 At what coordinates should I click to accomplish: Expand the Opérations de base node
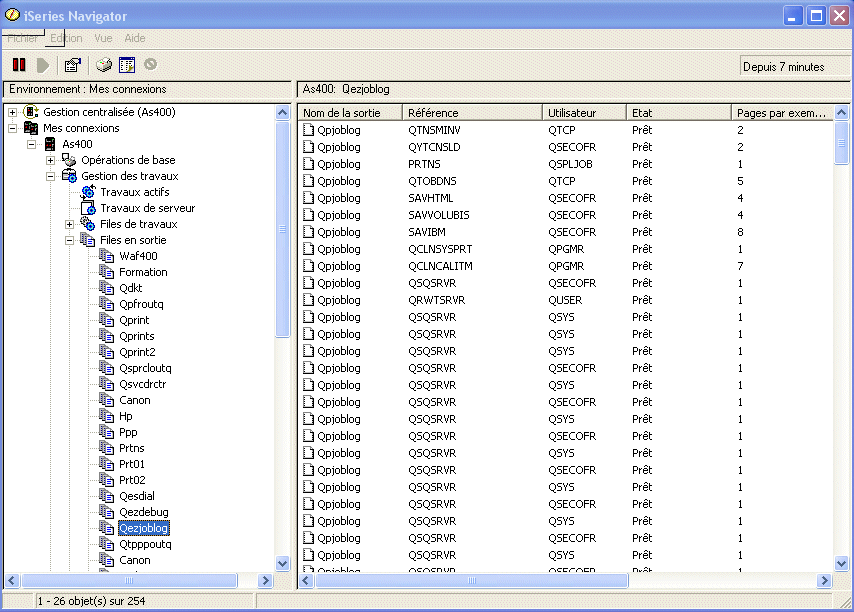click(x=51, y=160)
